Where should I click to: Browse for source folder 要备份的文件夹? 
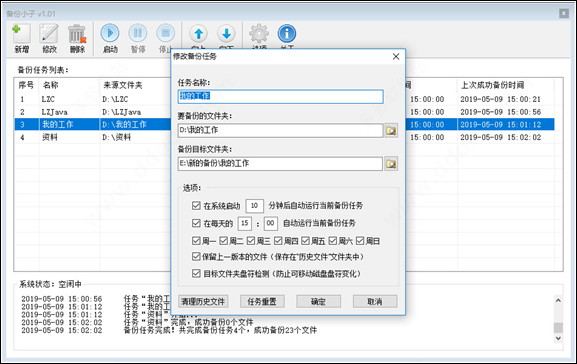click(x=391, y=130)
